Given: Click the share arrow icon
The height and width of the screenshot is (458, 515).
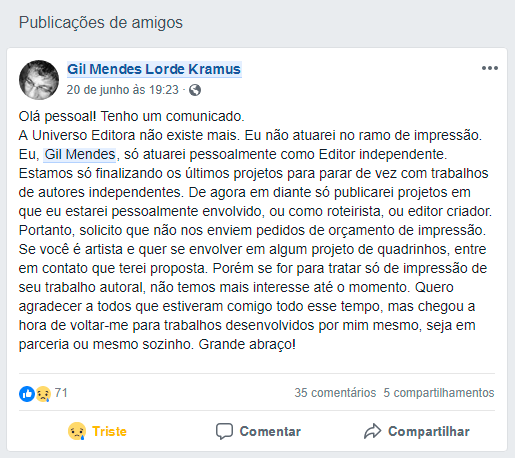Looking at the screenshot, I should [372, 431].
